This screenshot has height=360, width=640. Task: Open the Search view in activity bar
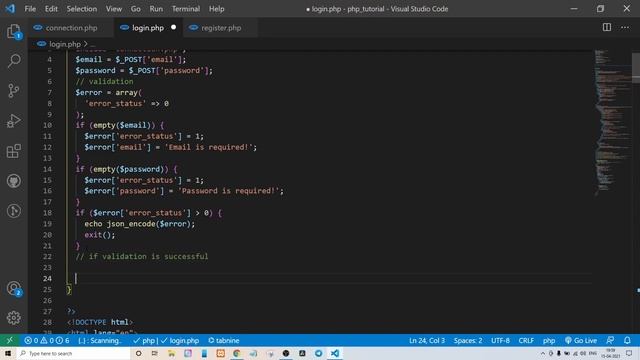[13, 61]
